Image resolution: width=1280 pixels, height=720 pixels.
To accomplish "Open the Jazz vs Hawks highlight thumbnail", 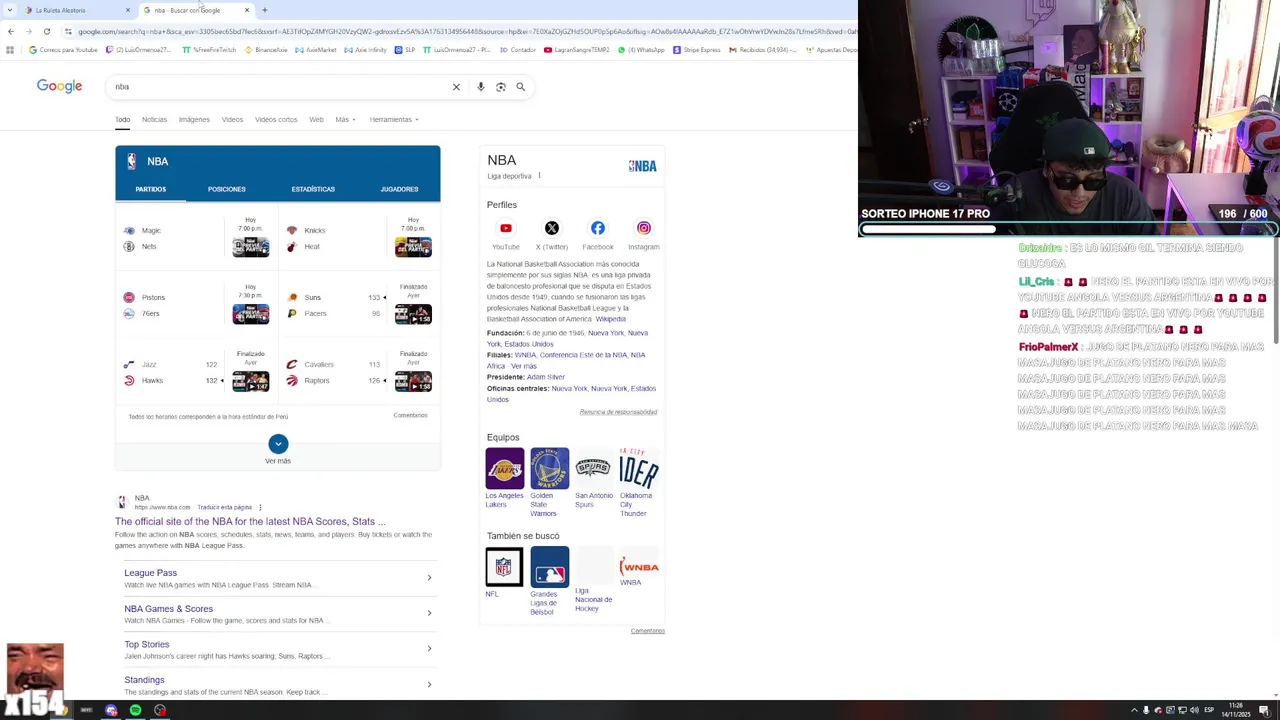I will [x=251, y=381].
